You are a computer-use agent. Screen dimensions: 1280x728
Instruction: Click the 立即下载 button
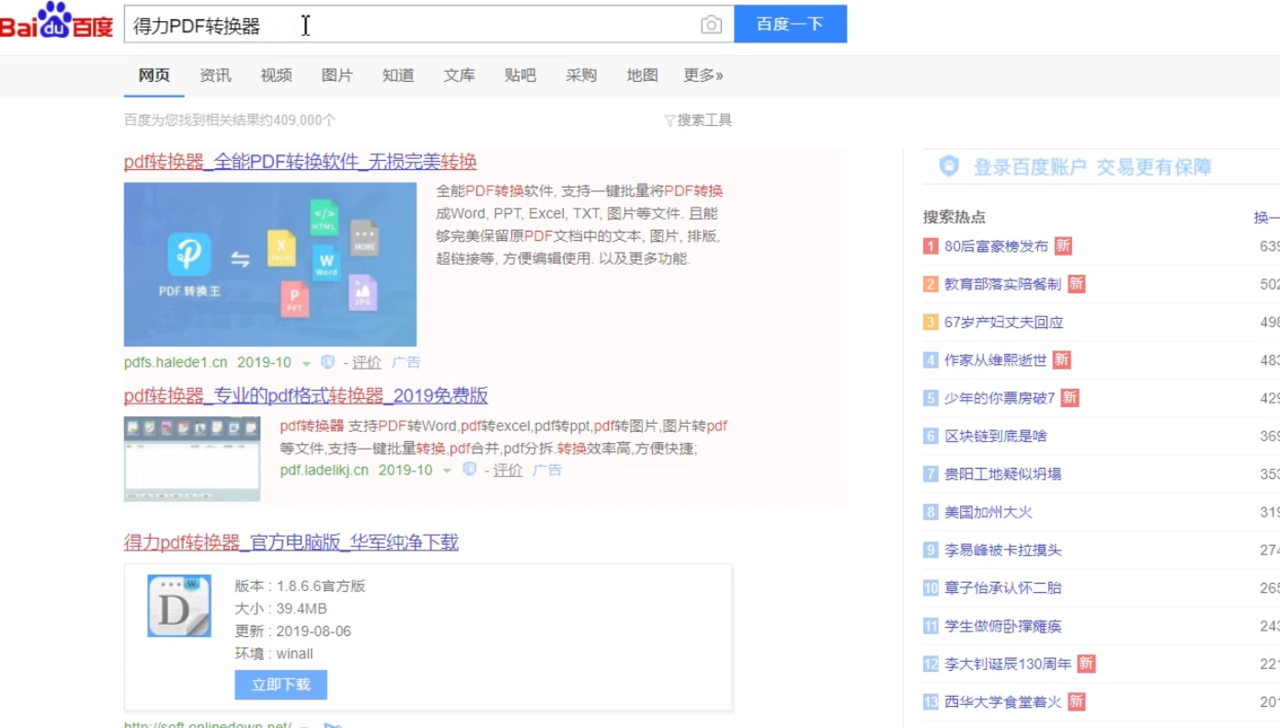(x=281, y=685)
